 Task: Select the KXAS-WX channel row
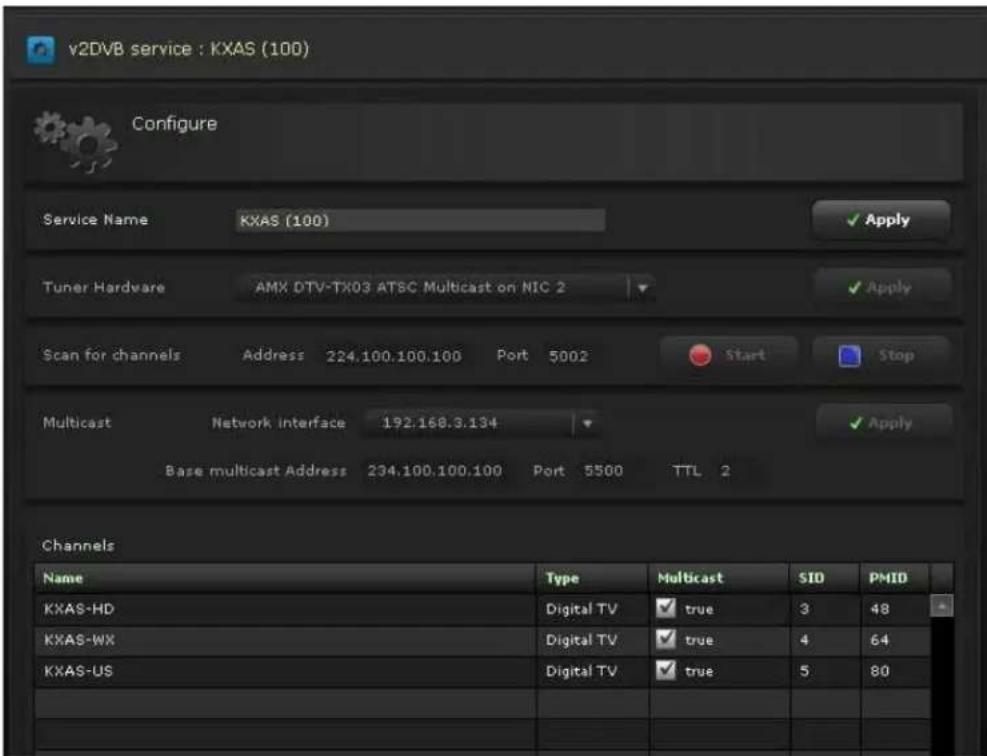(x=482, y=640)
